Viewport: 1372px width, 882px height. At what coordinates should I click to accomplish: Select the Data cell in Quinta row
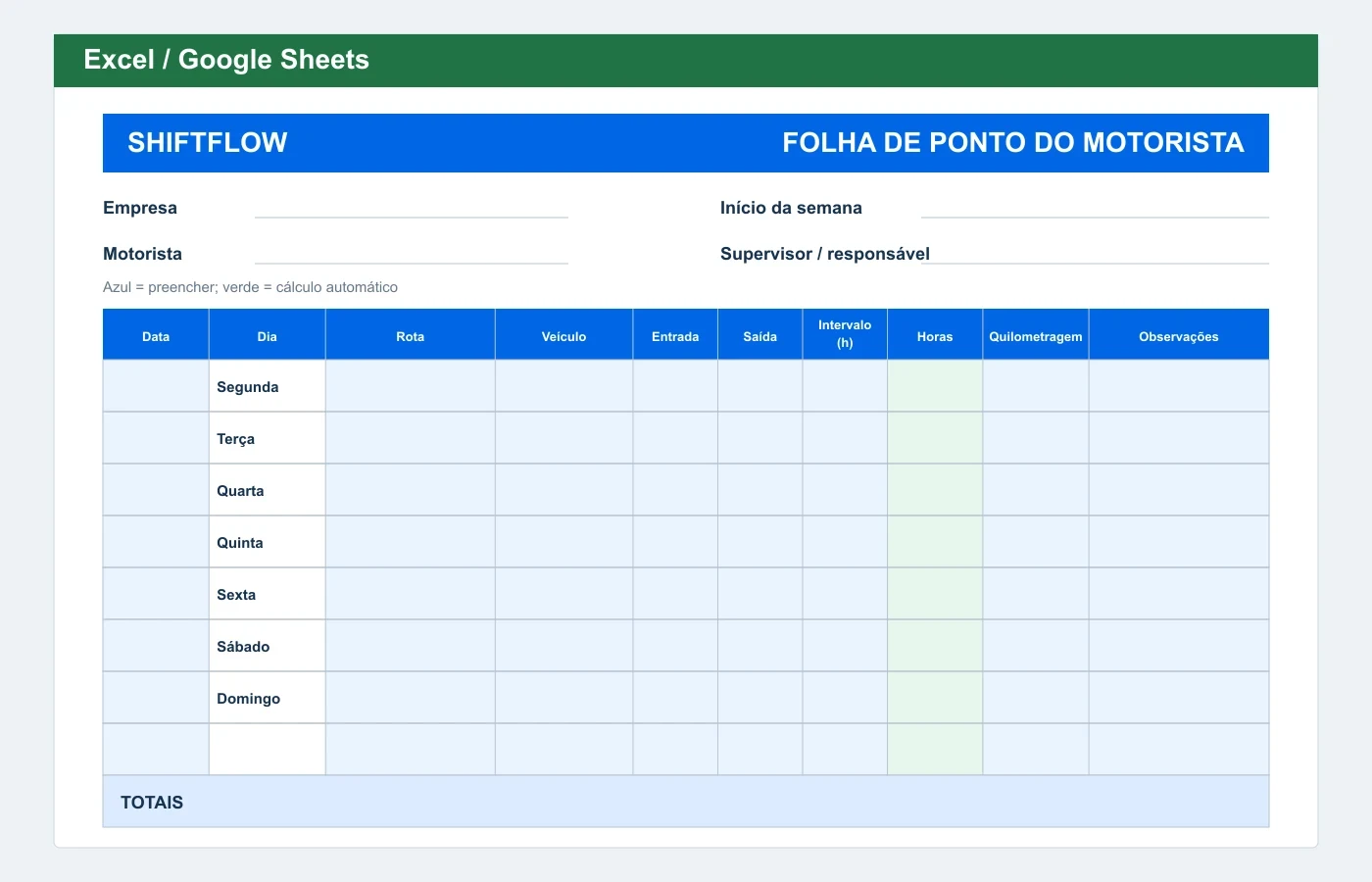pos(156,542)
